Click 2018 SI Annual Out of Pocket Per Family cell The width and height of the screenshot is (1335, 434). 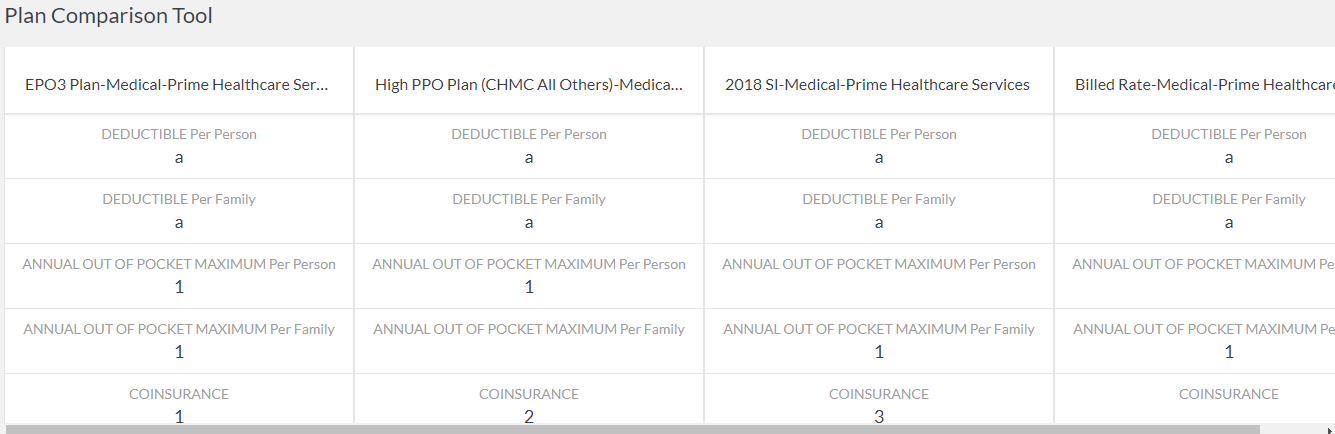pos(879,341)
